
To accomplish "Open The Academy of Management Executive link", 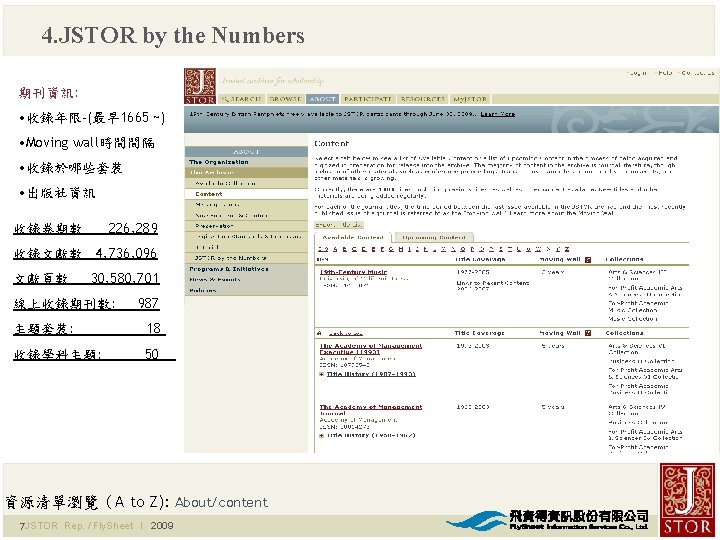I will tap(370, 349).
